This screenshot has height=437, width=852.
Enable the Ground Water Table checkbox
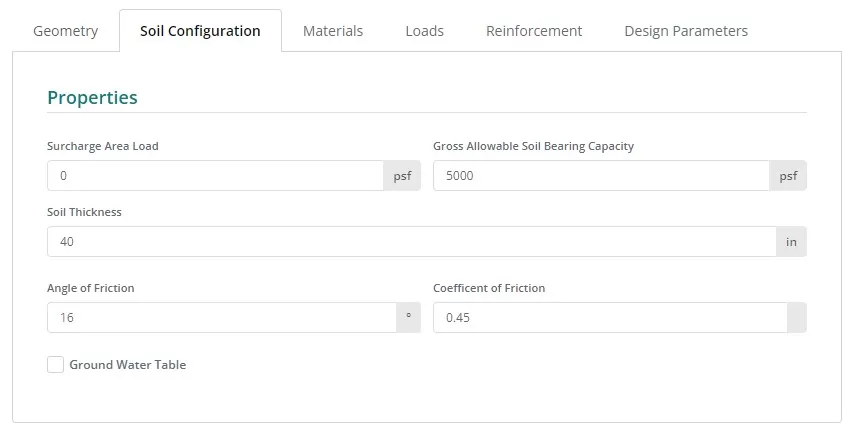(x=55, y=365)
